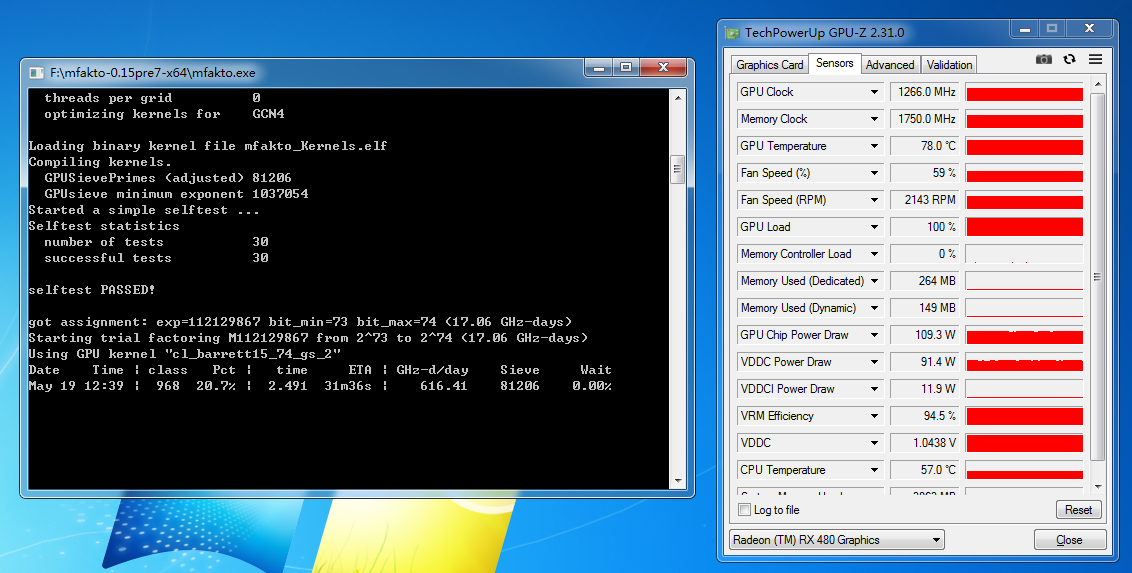Click the 78.0 °C GPU Temperature value

(925, 146)
